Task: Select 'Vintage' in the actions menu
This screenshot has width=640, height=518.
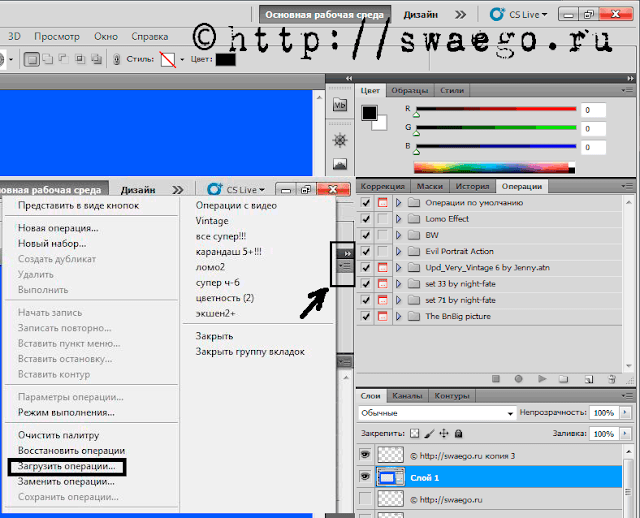Action: coord(212,221)
